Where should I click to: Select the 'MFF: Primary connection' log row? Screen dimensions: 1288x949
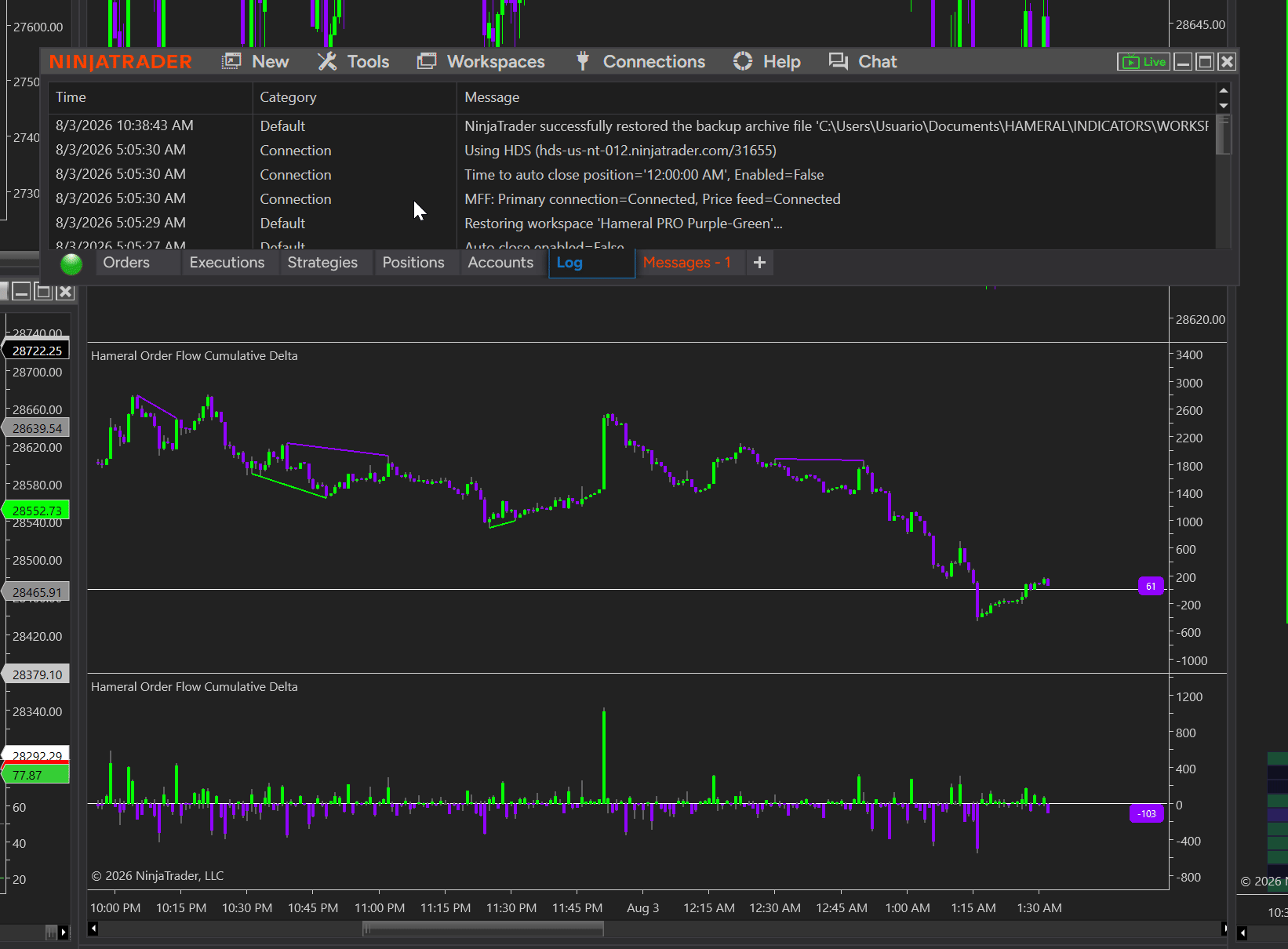632,199
